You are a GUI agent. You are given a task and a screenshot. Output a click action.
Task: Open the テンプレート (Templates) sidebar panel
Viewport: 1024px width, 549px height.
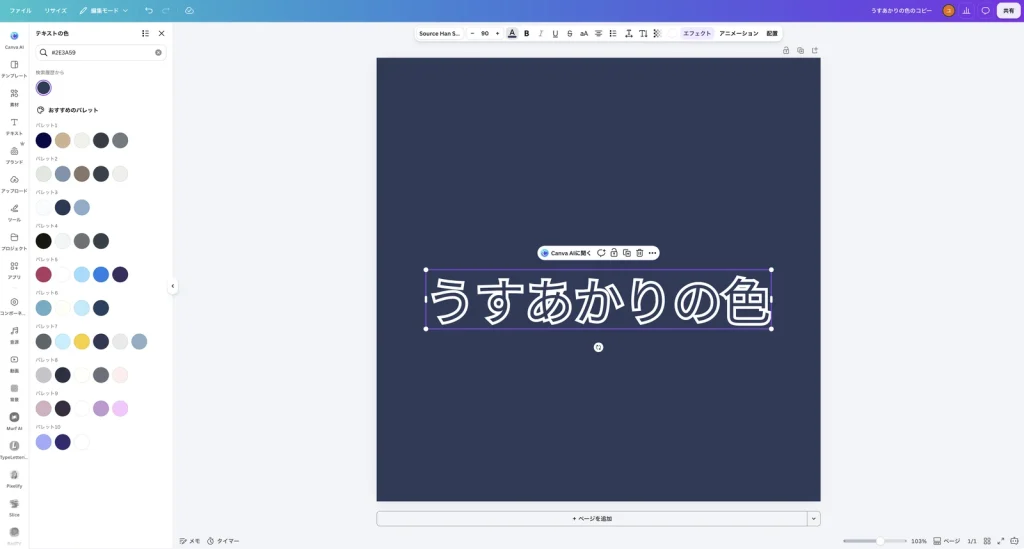coord(14,69)
